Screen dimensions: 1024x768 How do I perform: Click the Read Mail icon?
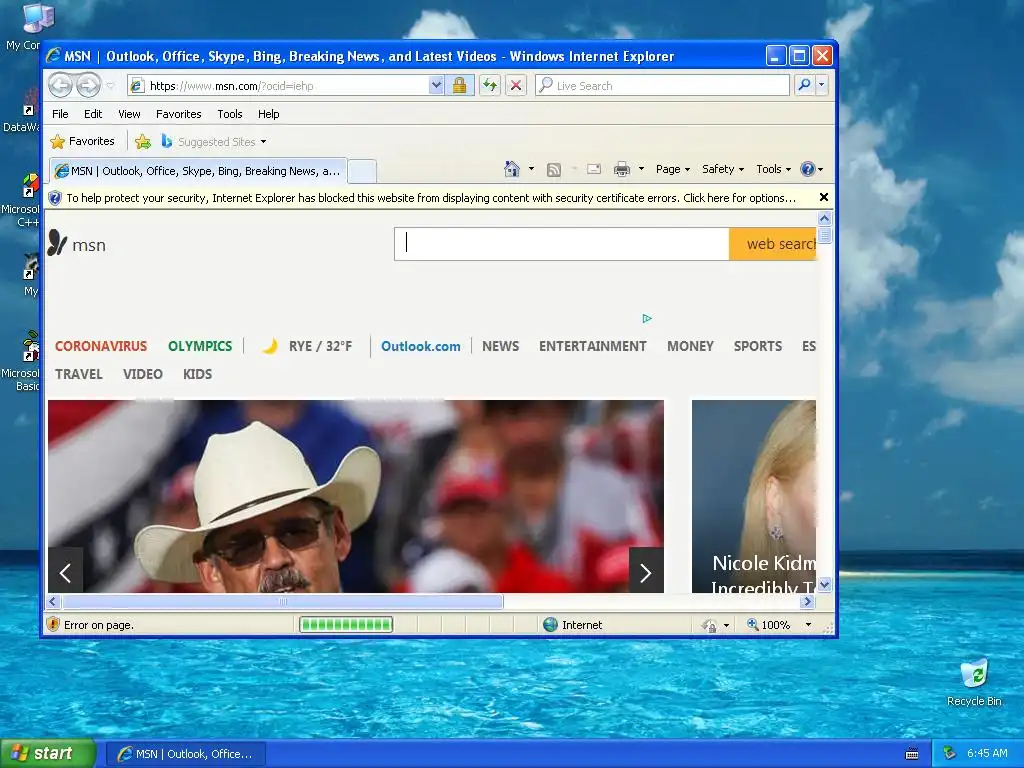[594, 169]
